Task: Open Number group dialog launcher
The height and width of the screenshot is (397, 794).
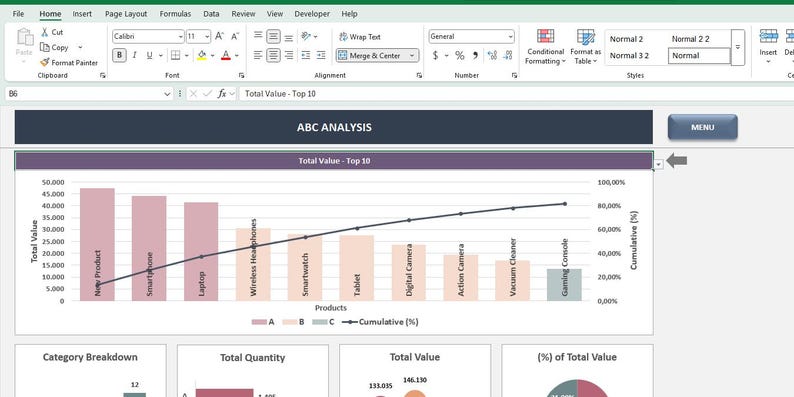Action: (514, 75)
